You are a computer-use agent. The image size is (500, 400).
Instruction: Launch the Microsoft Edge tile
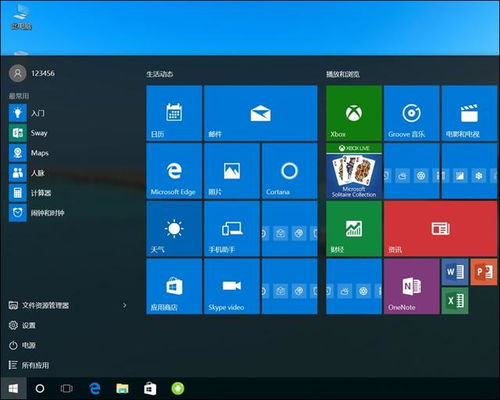point(174,171)
